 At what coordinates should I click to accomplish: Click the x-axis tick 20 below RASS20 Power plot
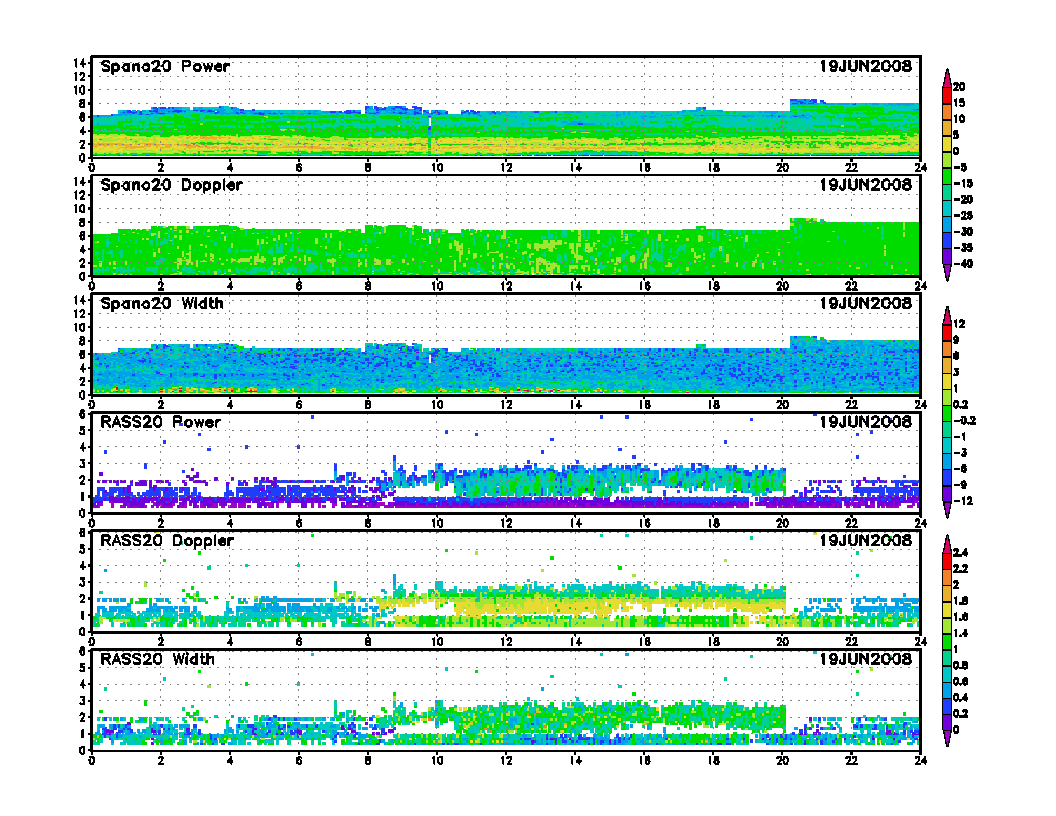(783, 523)
